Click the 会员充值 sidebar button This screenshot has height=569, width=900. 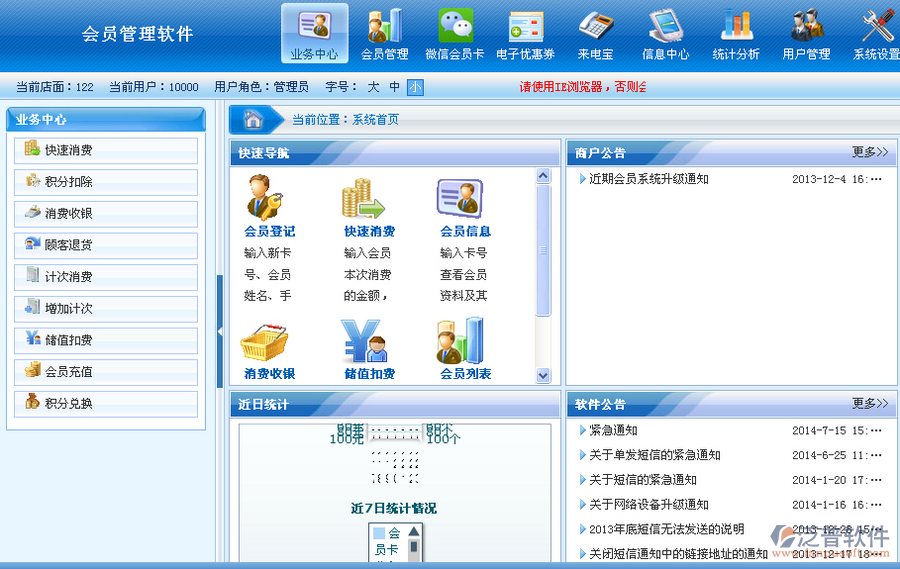click(106, 371)
